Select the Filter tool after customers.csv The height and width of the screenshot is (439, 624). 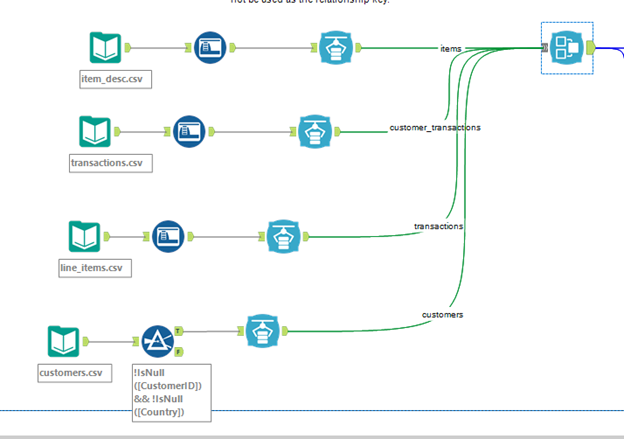point(158,341)
